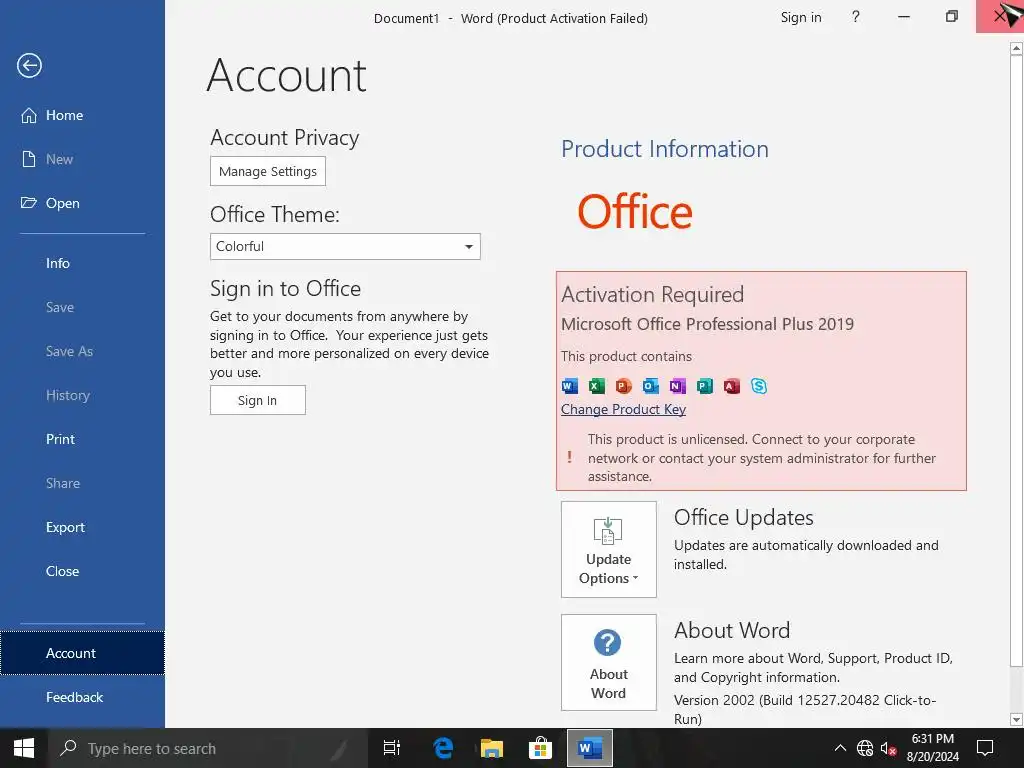
Task: Go to the Info tab
Action: click(57, 263)
